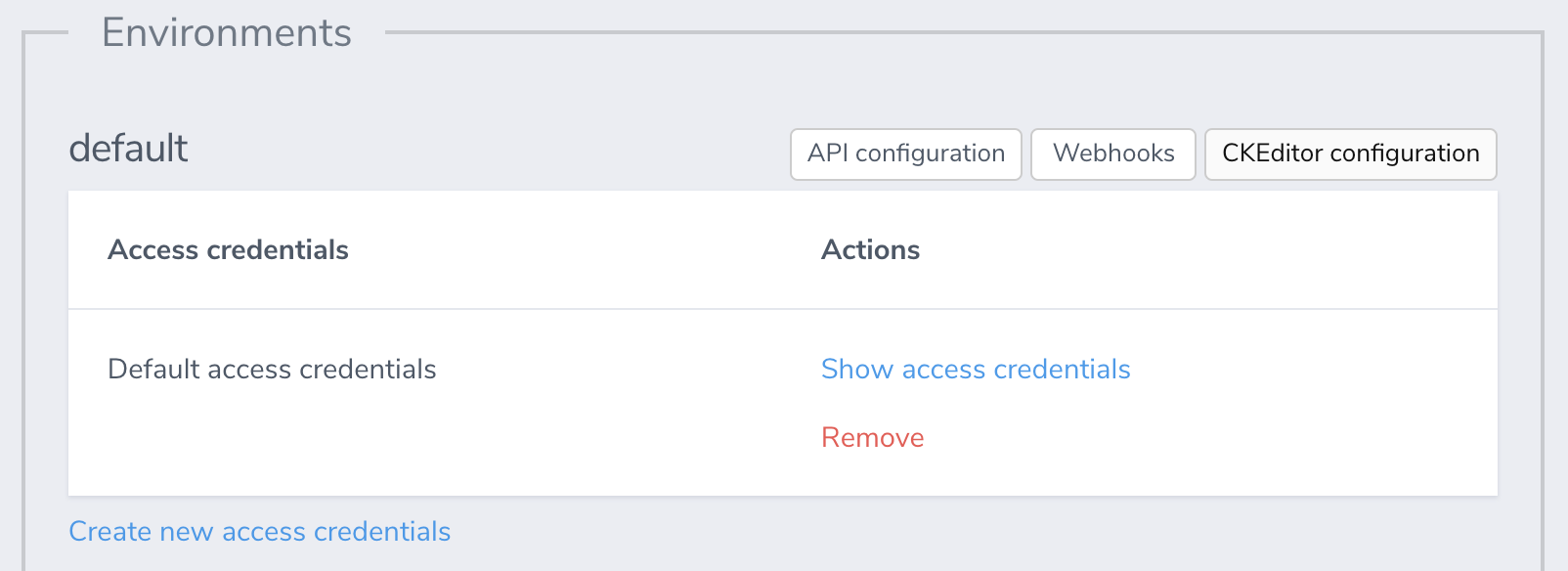The image size is (1568, 571).
Task: Open the Webhooks settings
Action: pos(1112,154)
